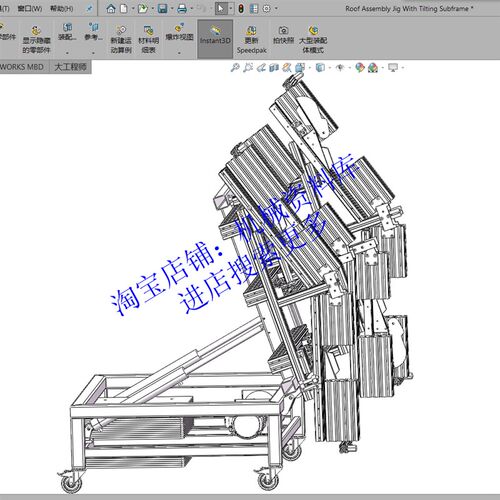Image resolution: width=500 pixels, height=500 pixels.
Task: Expand the New document dropdown arrow
Action: [x=132, y=8]
